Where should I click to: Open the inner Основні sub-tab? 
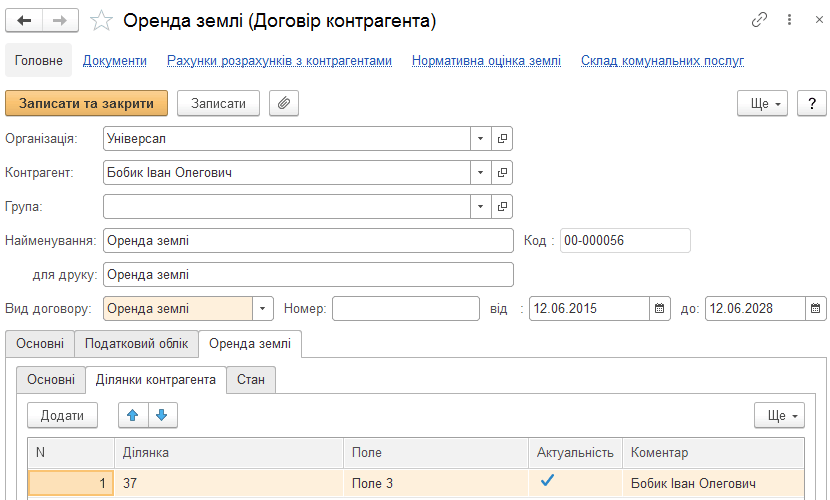tap(51, 380)
